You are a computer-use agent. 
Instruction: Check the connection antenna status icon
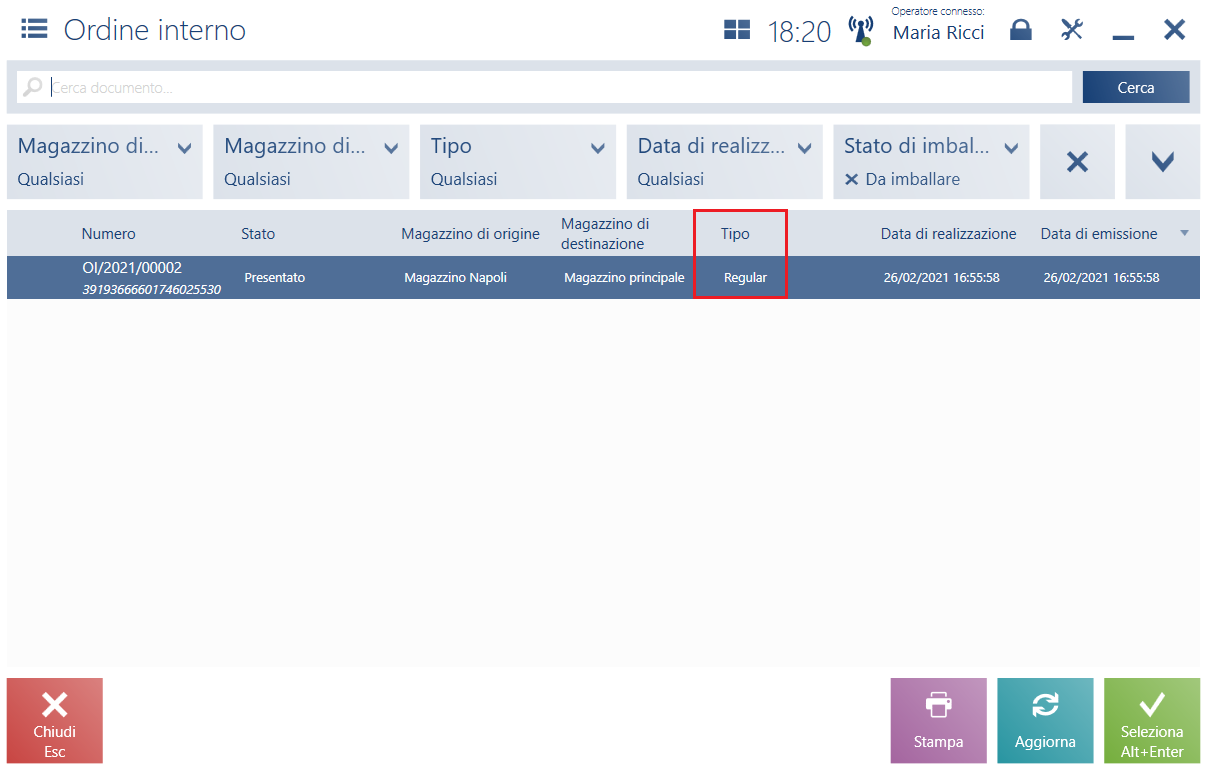point(860,30)
